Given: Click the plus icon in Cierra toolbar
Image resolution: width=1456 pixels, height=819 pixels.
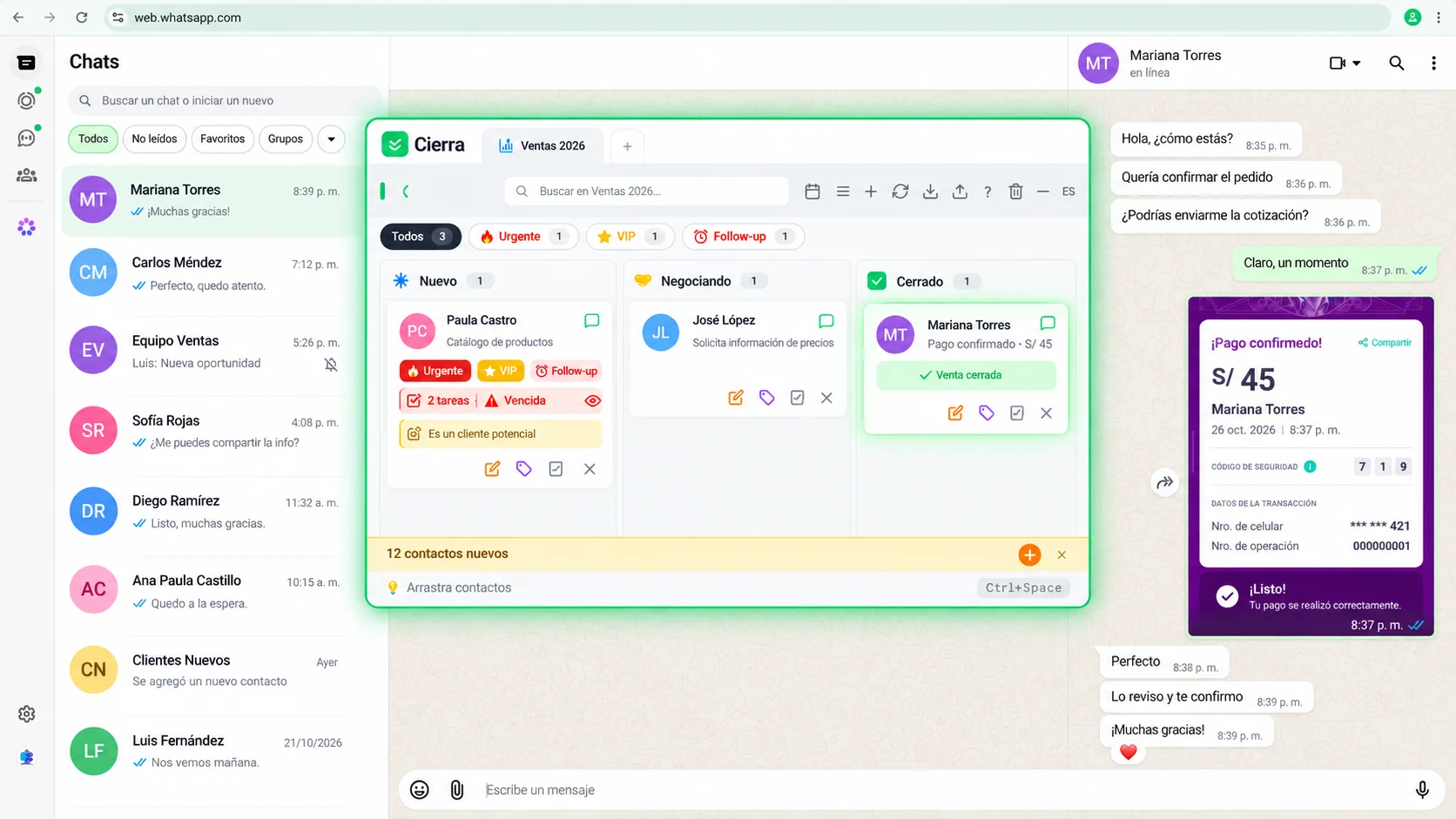Looking at the screenshot, I should (871, 191).
